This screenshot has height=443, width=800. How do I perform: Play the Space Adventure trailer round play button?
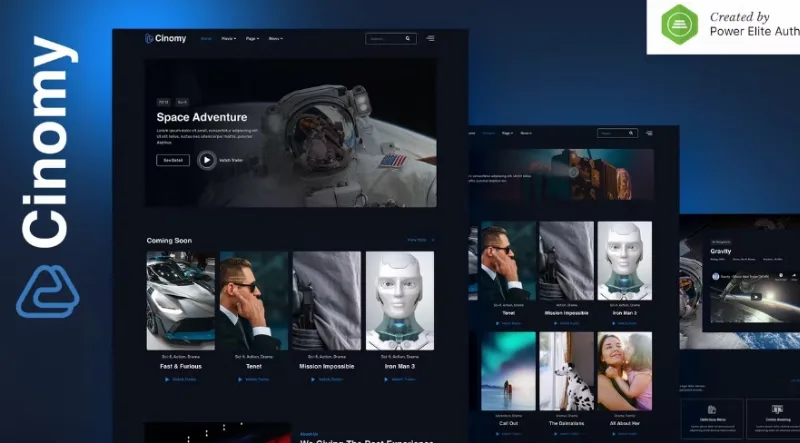[207, 160]
